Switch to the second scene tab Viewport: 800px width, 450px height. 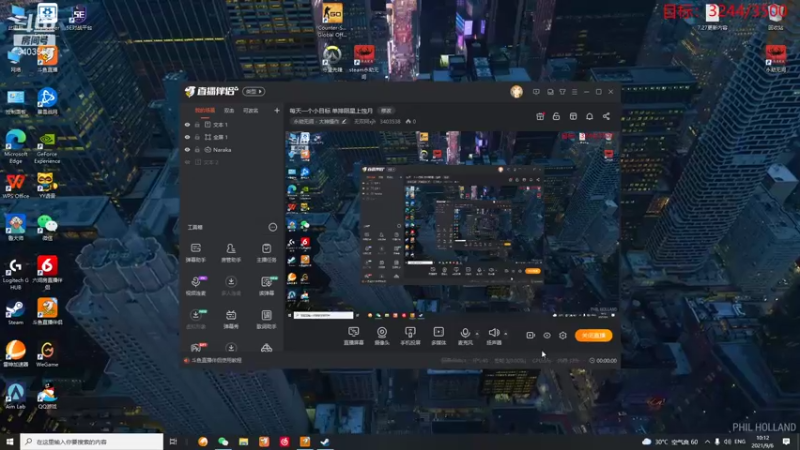(229, 110)
